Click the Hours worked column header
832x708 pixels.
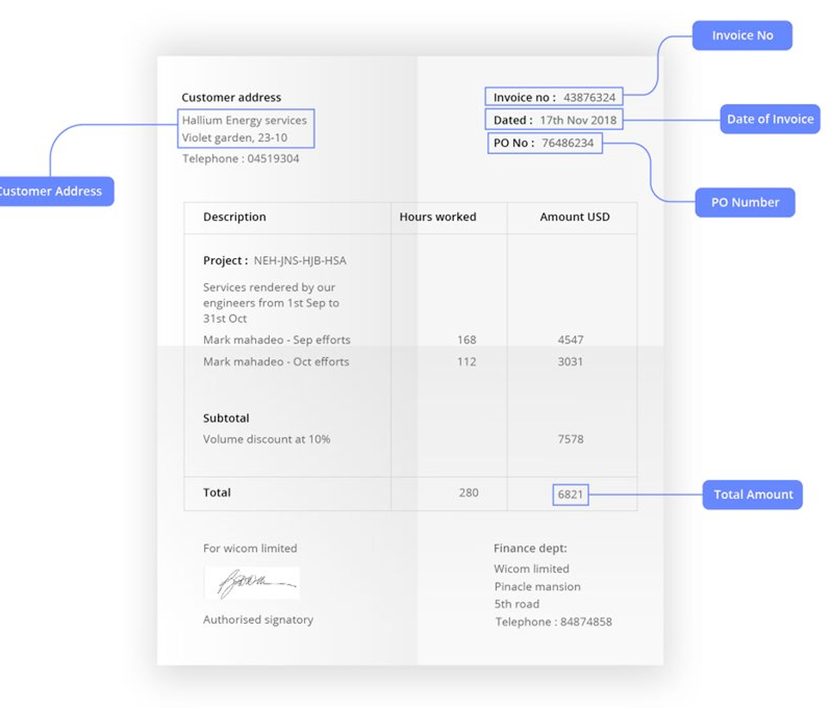[x=438, y=217]
